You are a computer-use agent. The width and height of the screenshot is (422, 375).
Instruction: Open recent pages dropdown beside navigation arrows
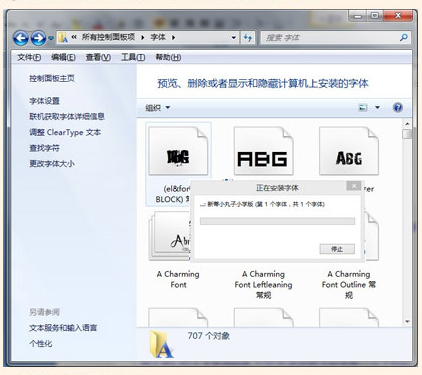click(x=51, y=38)
